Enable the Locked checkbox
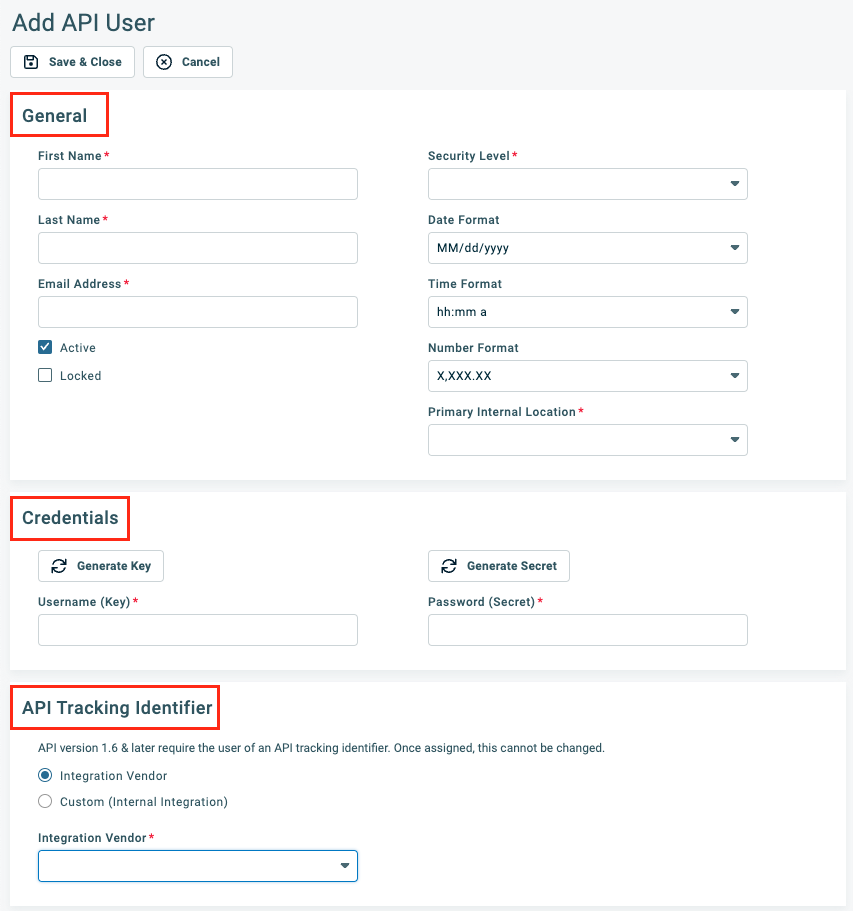 tap(44, 375)
